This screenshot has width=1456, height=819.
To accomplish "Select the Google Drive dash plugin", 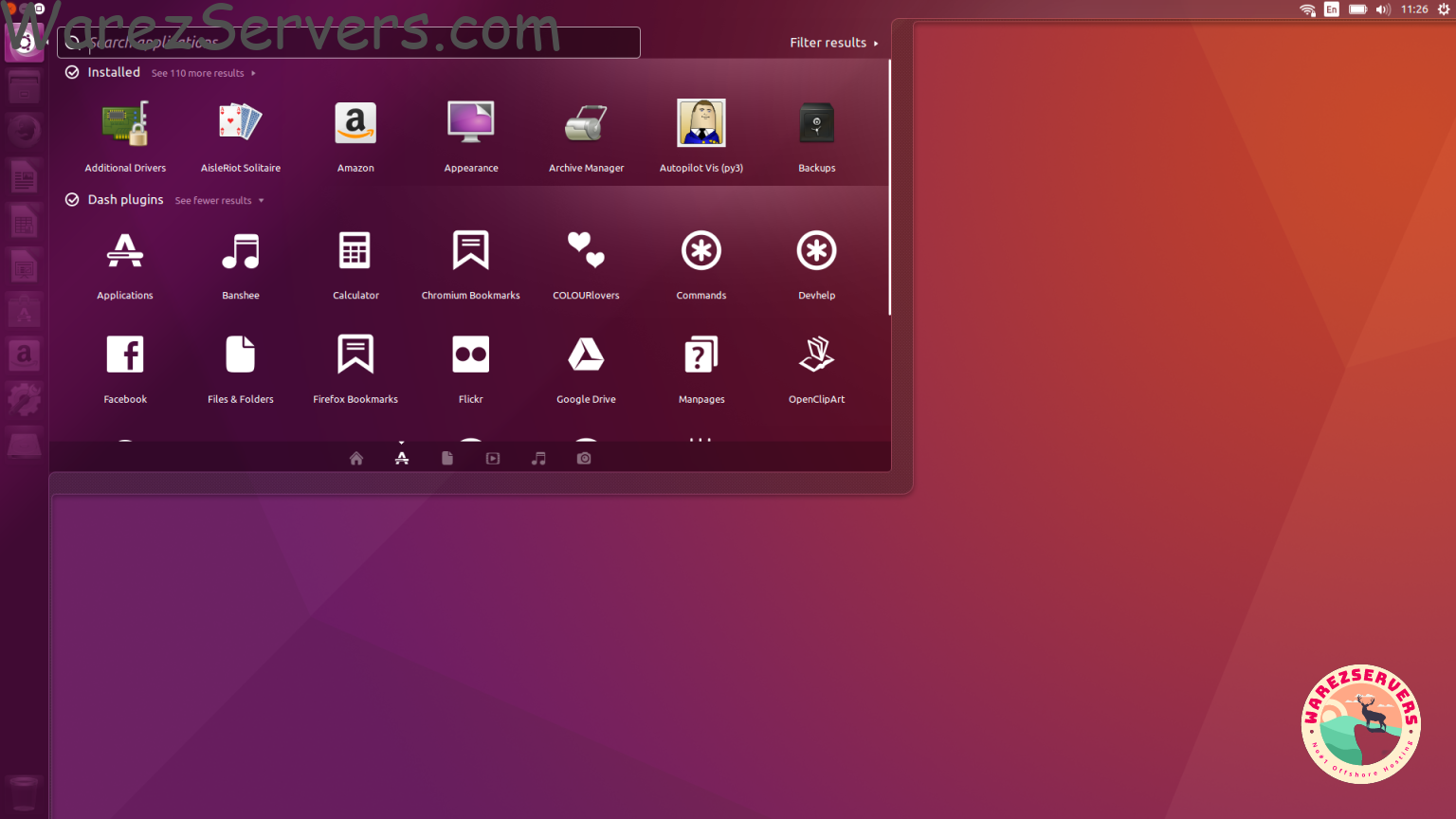I will [586, 367].
